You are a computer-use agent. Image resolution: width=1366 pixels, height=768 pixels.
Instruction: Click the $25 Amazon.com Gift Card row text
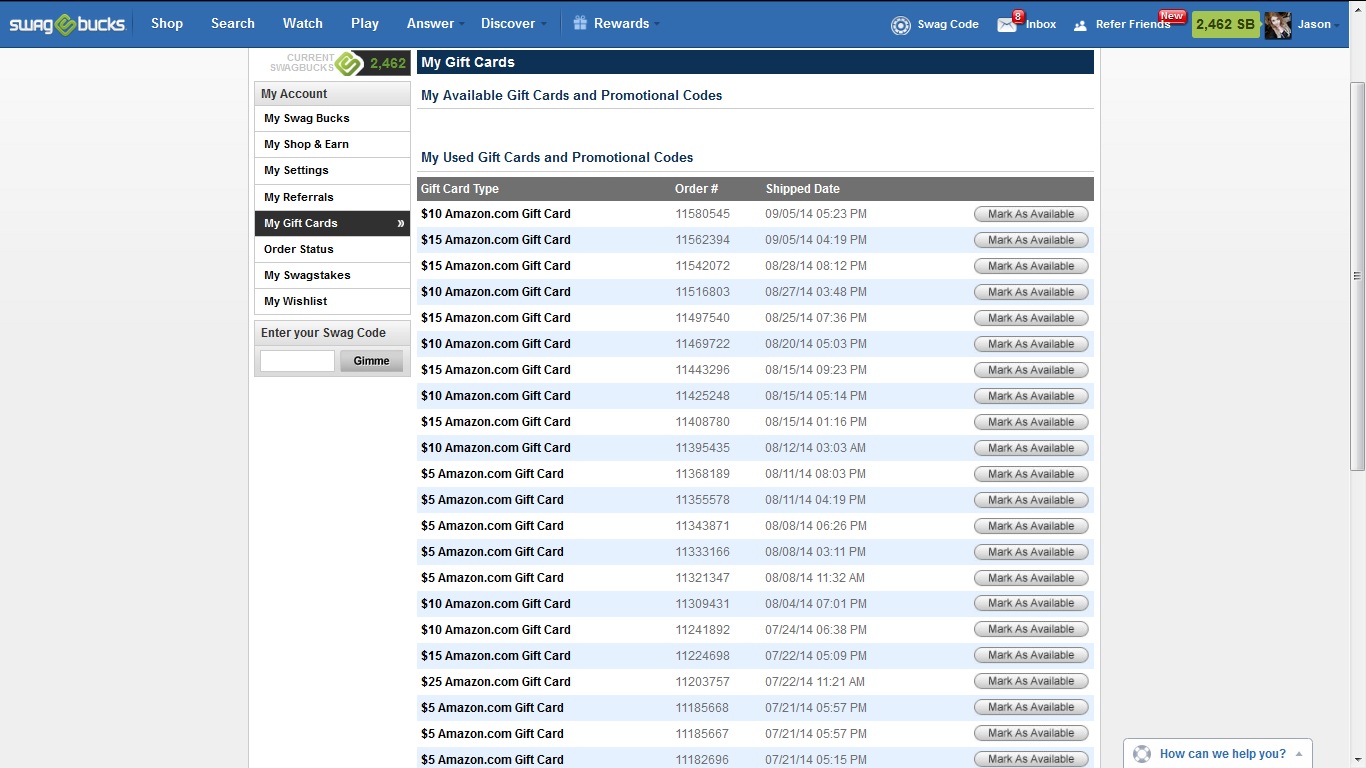point(496,682)
